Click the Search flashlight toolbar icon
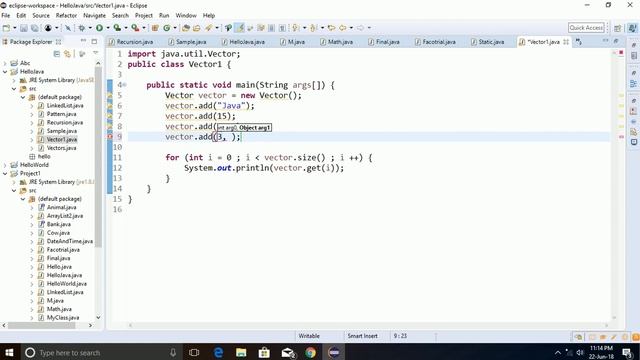This screenshot has height=360, width=640. pyautogui.click(x=209, y=28)
